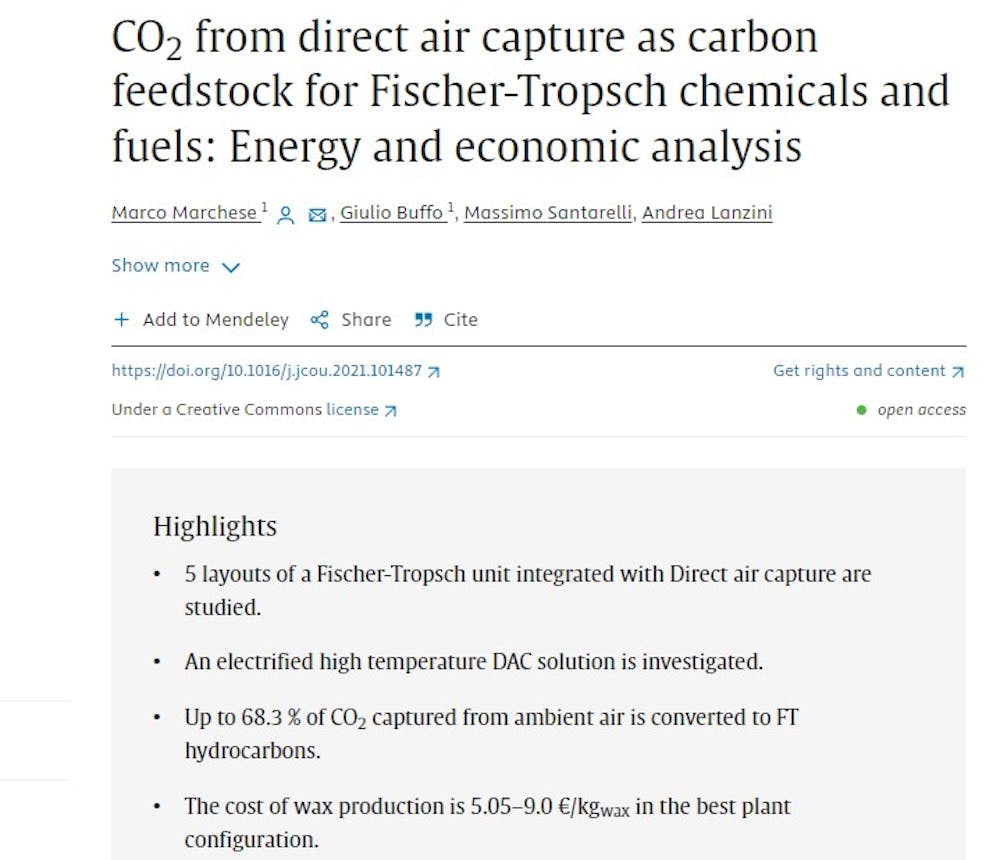
Task: Click the Share network icon
Action: pyautogui.click(x=320, y=320)
